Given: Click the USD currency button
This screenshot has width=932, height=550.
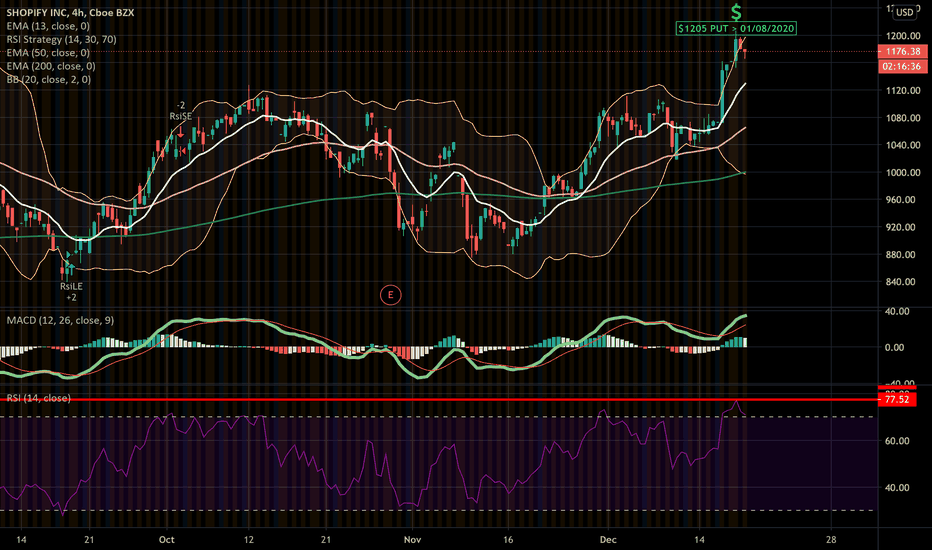Looking at the screenshot, I should click(x=905, y=12).
